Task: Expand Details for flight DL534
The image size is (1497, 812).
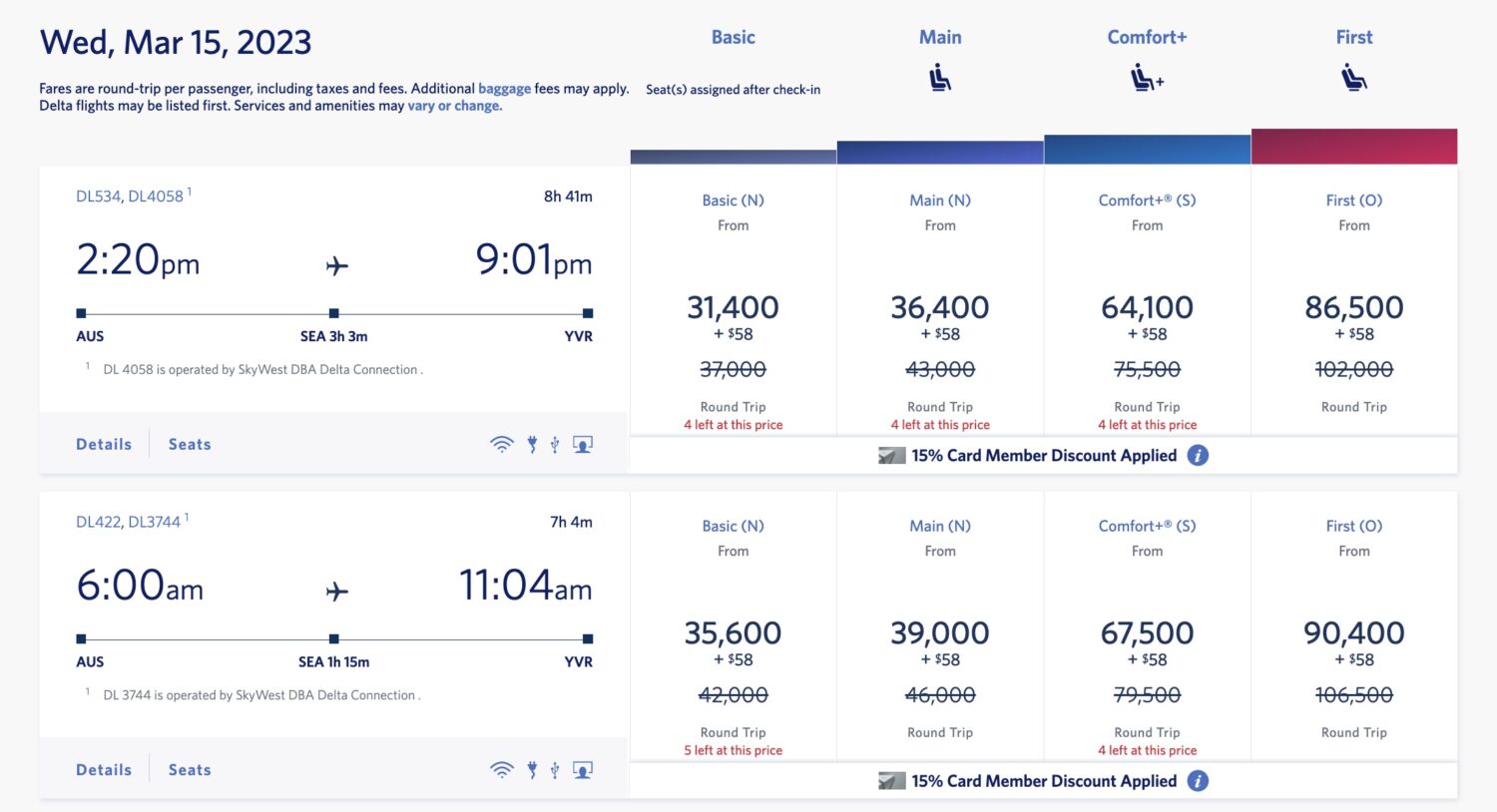Action: click(x=104, y=443)
